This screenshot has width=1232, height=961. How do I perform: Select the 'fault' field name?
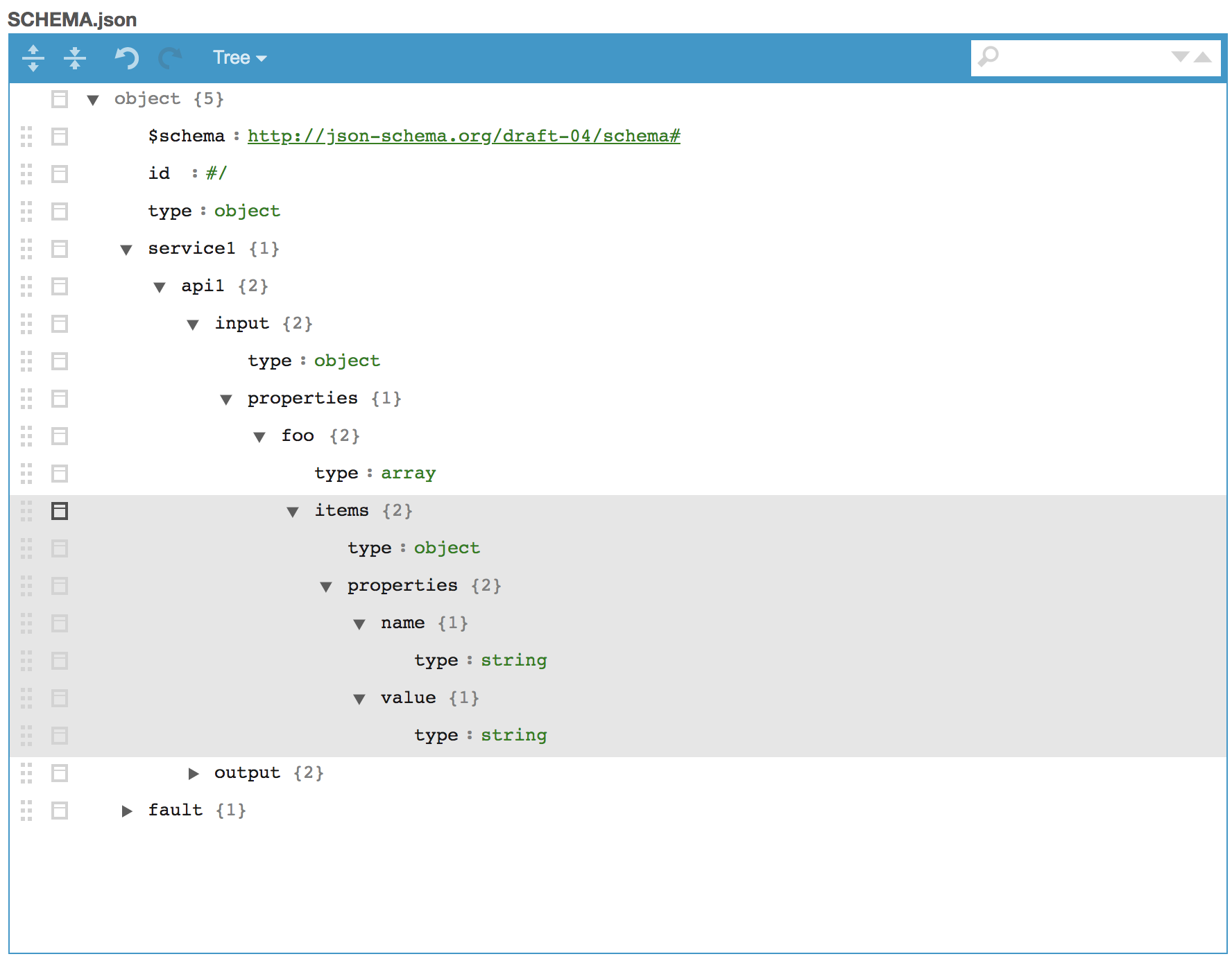coord(176,810)
